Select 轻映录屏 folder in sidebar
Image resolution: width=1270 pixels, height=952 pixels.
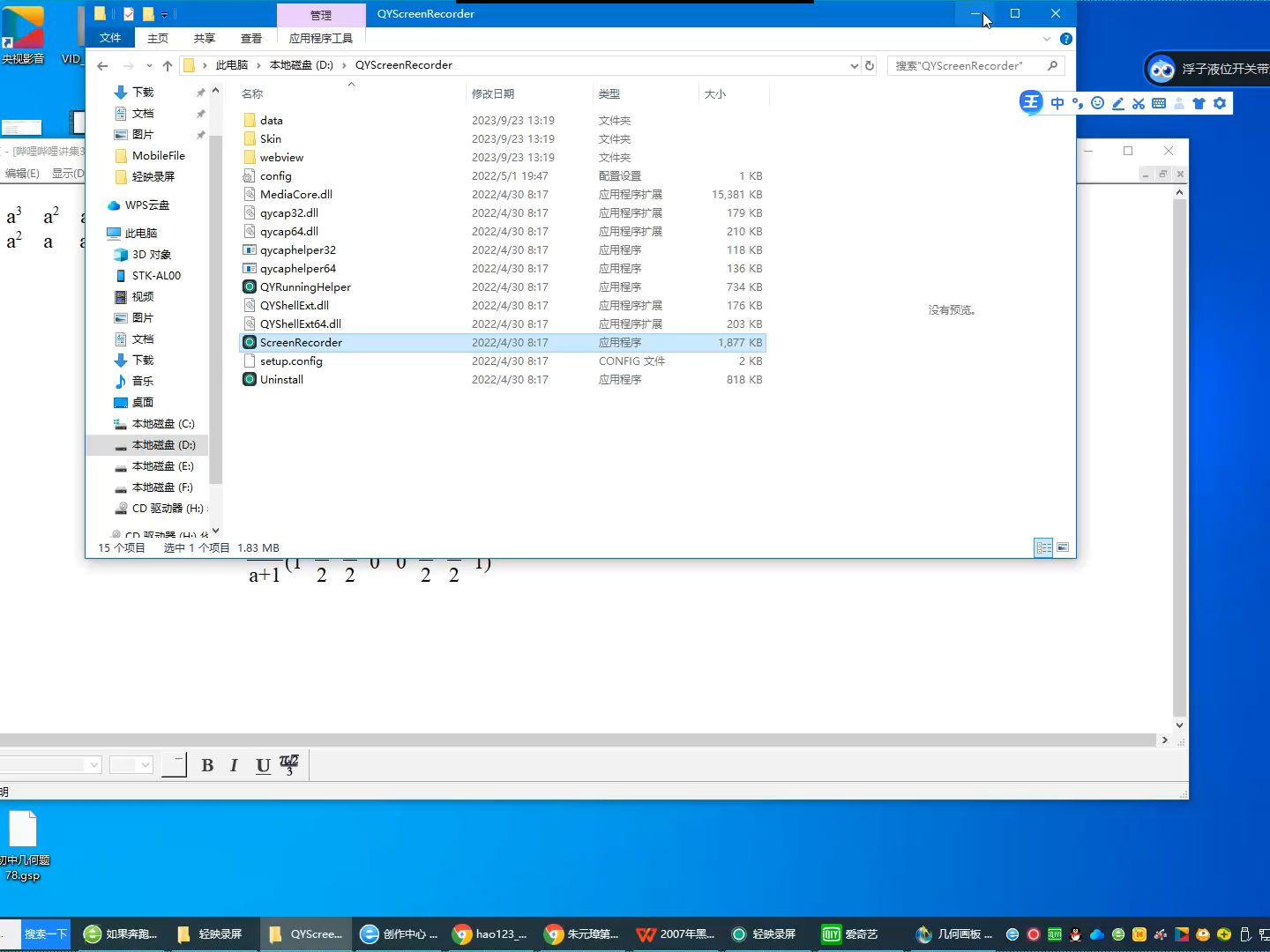[146, 176]
